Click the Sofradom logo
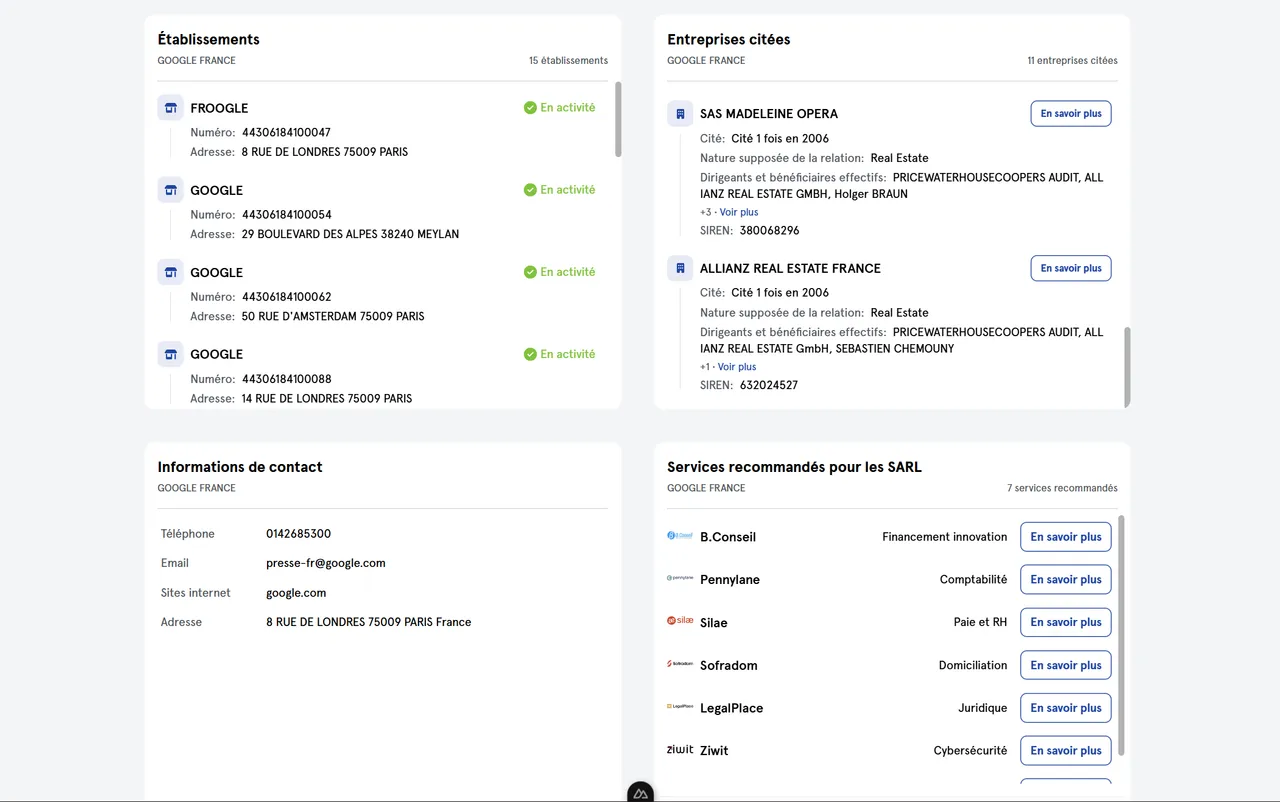The height and width of the screenshot is (802, 1280). coord(680,664)
